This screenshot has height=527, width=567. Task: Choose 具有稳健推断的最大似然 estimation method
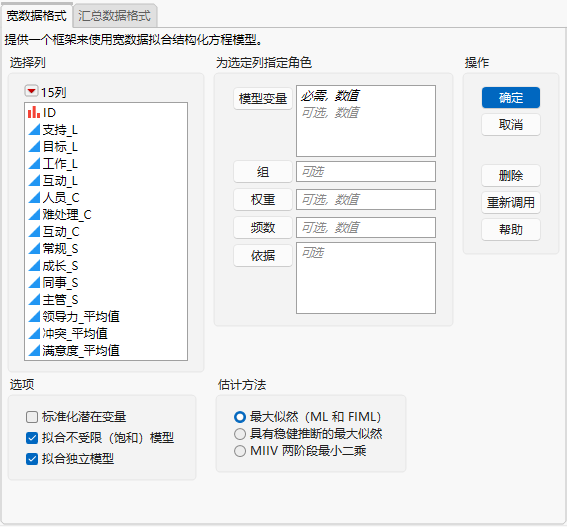click(x=240, y=434)
